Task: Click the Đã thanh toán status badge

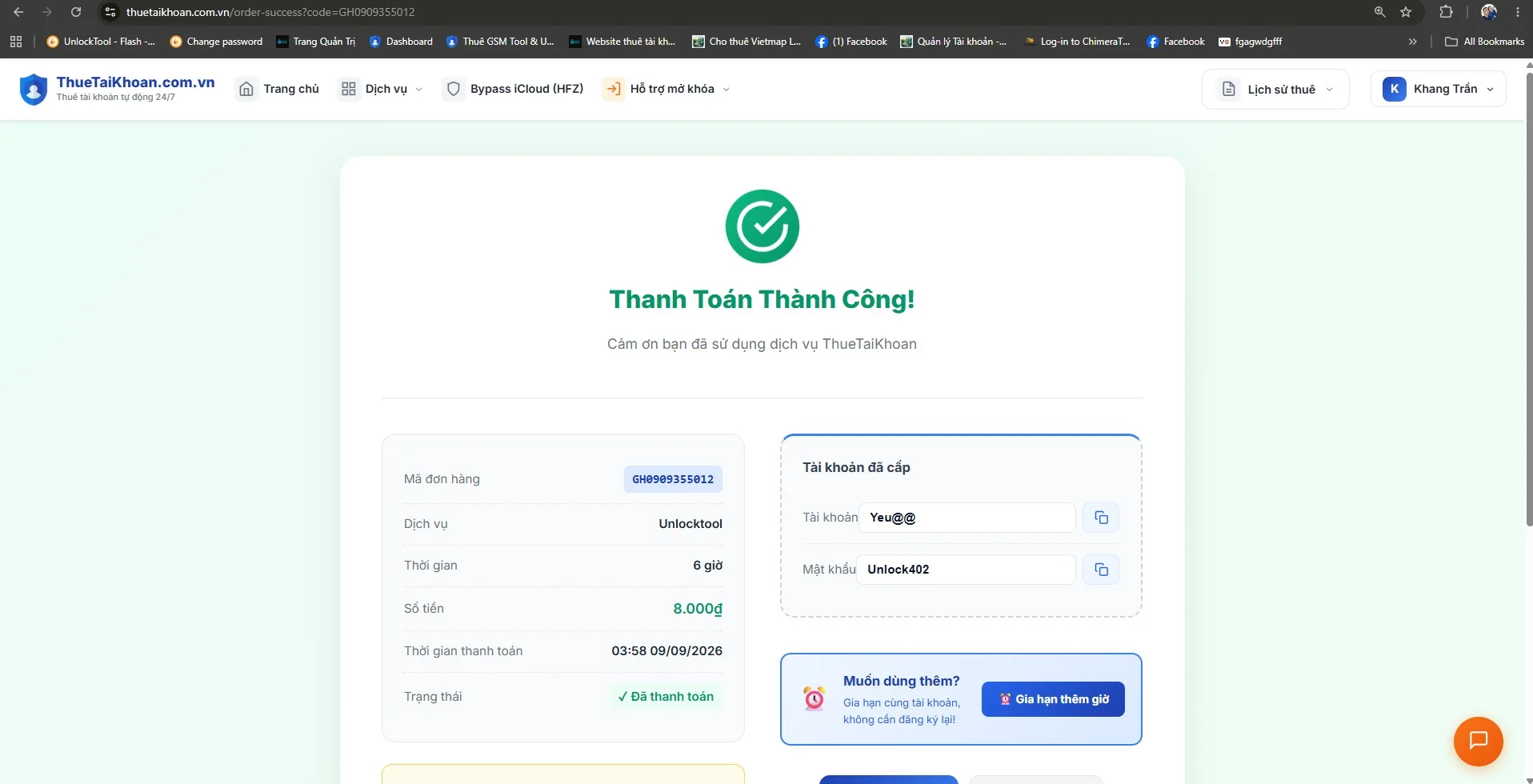Action: [666, 697]
